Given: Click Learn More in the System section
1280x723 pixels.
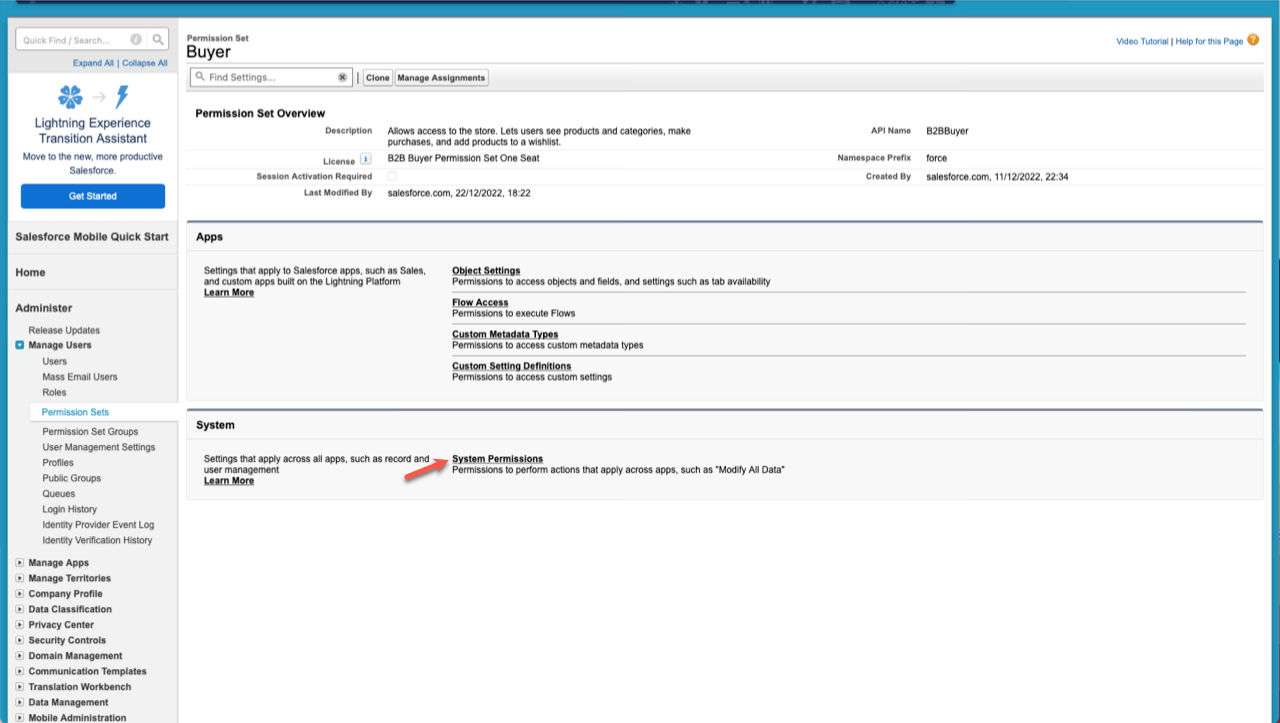Looking at the screenshot, I should [229, 481].
